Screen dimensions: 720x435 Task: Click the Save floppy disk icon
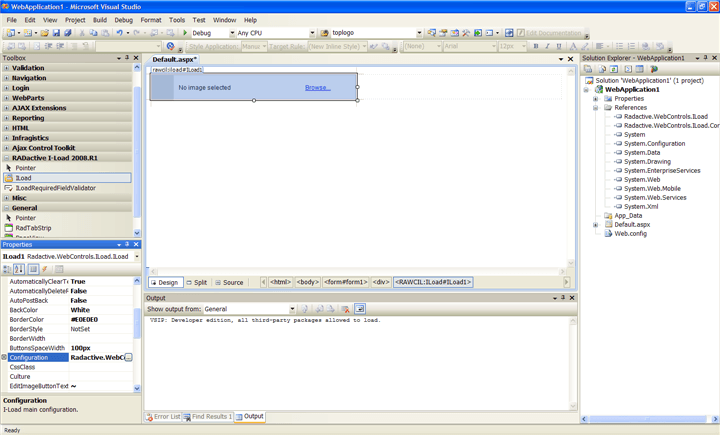56,33
